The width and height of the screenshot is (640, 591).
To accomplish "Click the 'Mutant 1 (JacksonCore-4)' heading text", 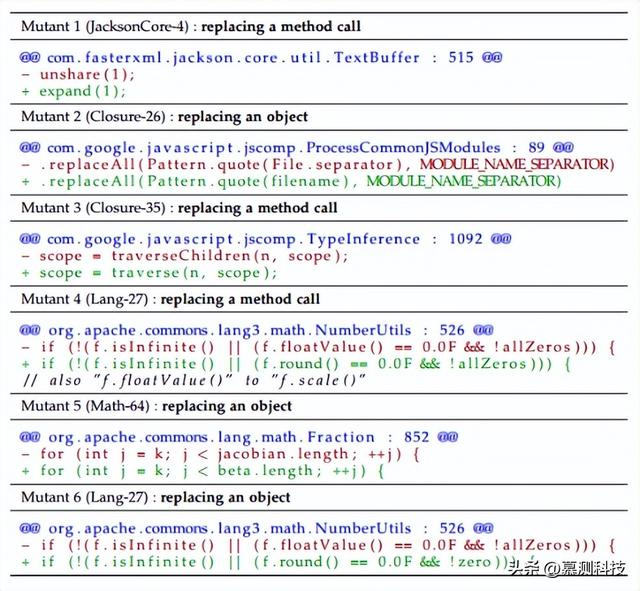I will point(104,27).
